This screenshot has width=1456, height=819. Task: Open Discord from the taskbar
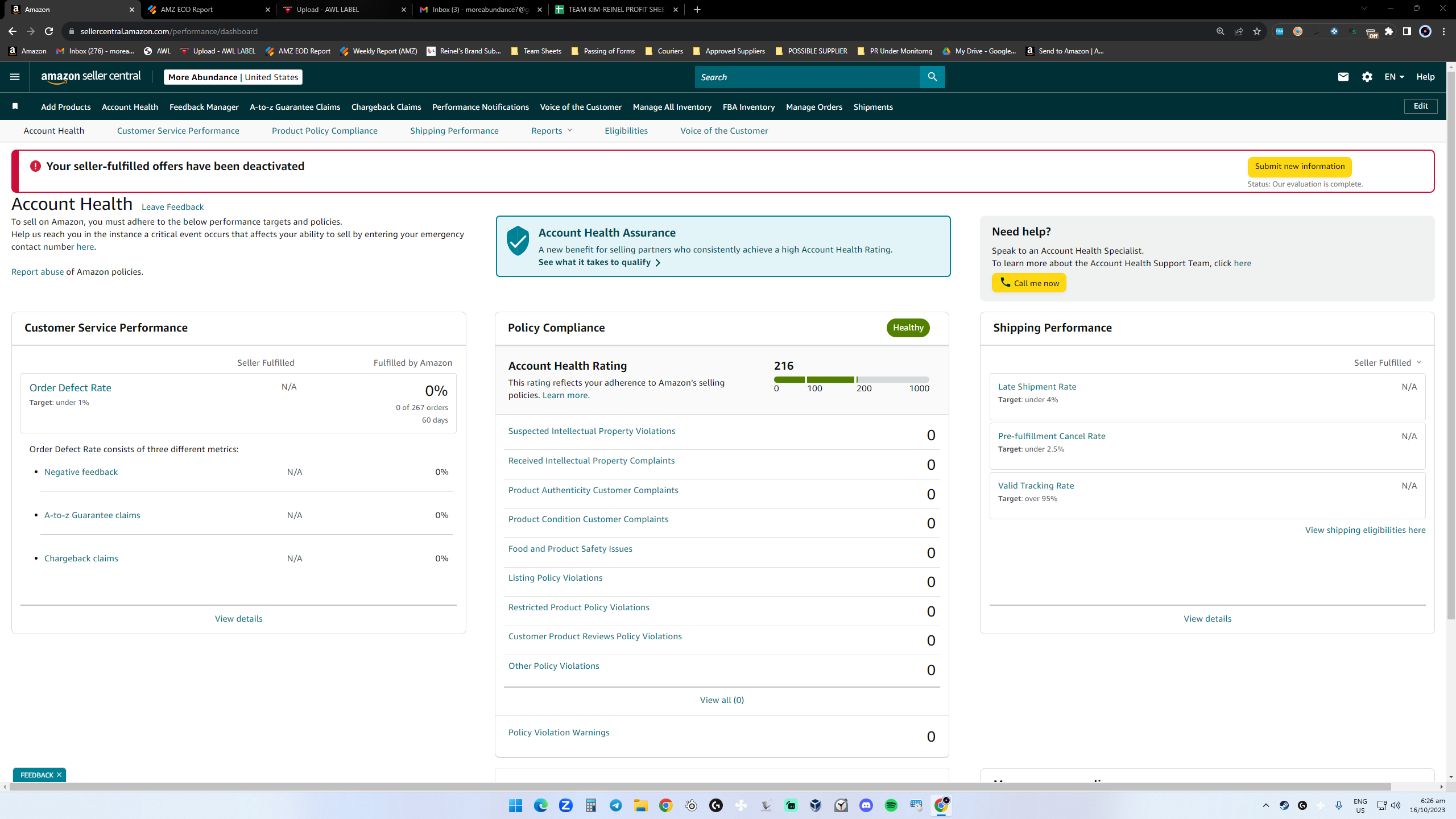tap(866, 805)
